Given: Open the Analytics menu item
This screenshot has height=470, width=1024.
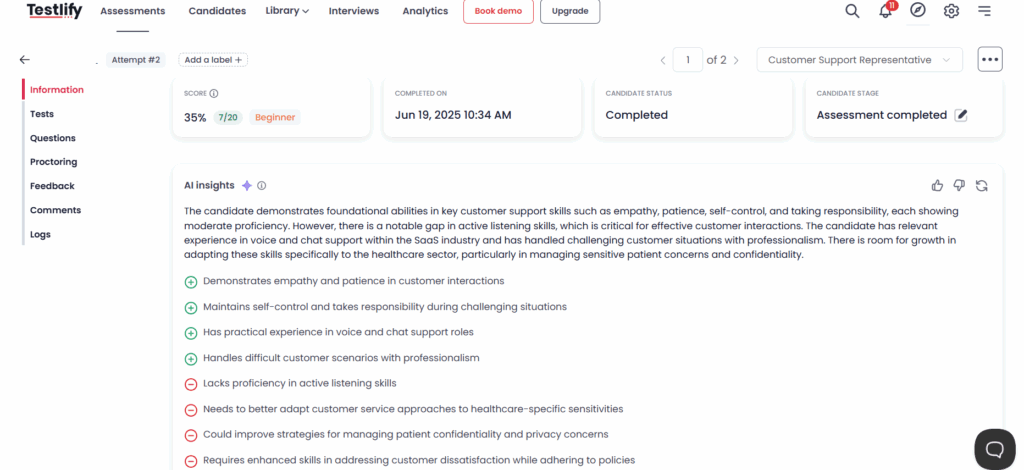Looking at the screenshot, I should tap(425, 11).
